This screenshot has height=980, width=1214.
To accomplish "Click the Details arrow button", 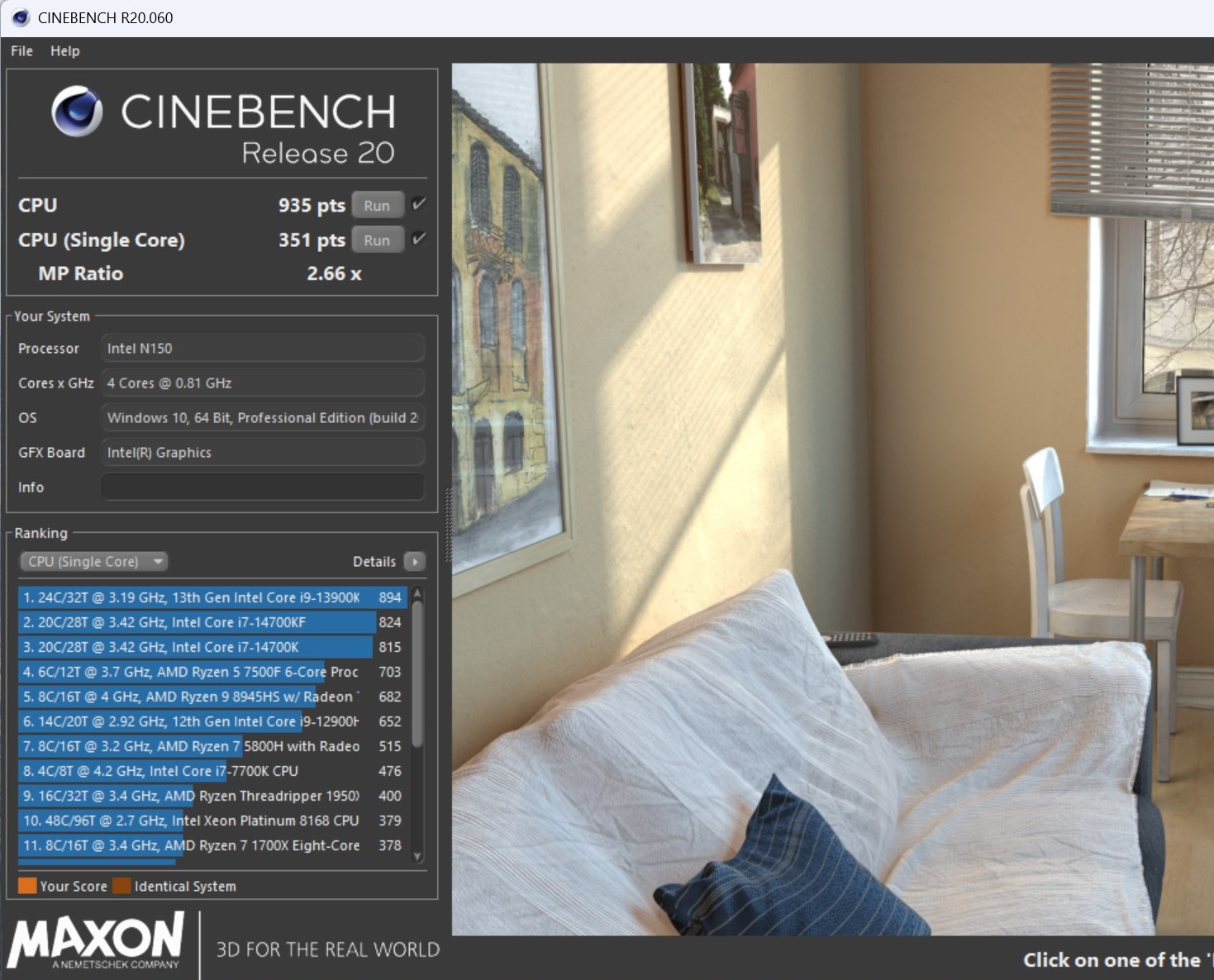I will pyautogui.click(x=415, y=562).
